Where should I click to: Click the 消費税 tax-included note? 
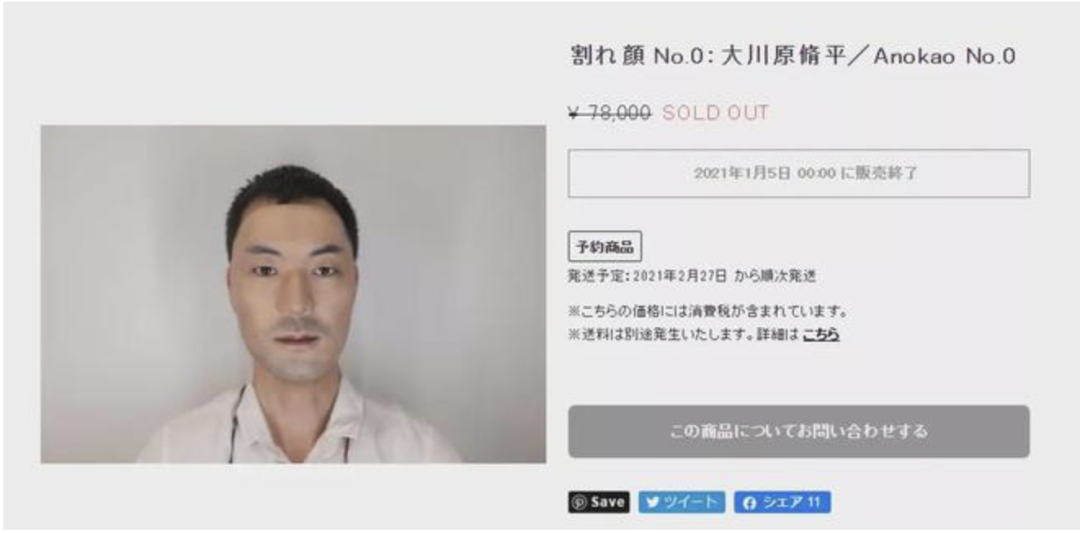(x=708, y=312)
